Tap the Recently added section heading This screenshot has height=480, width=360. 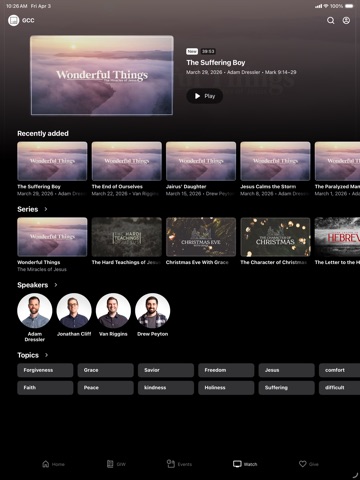click(43, 133)
